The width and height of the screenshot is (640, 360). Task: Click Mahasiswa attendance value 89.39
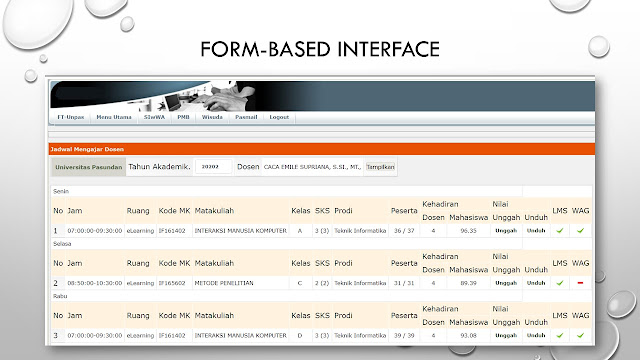468,283
